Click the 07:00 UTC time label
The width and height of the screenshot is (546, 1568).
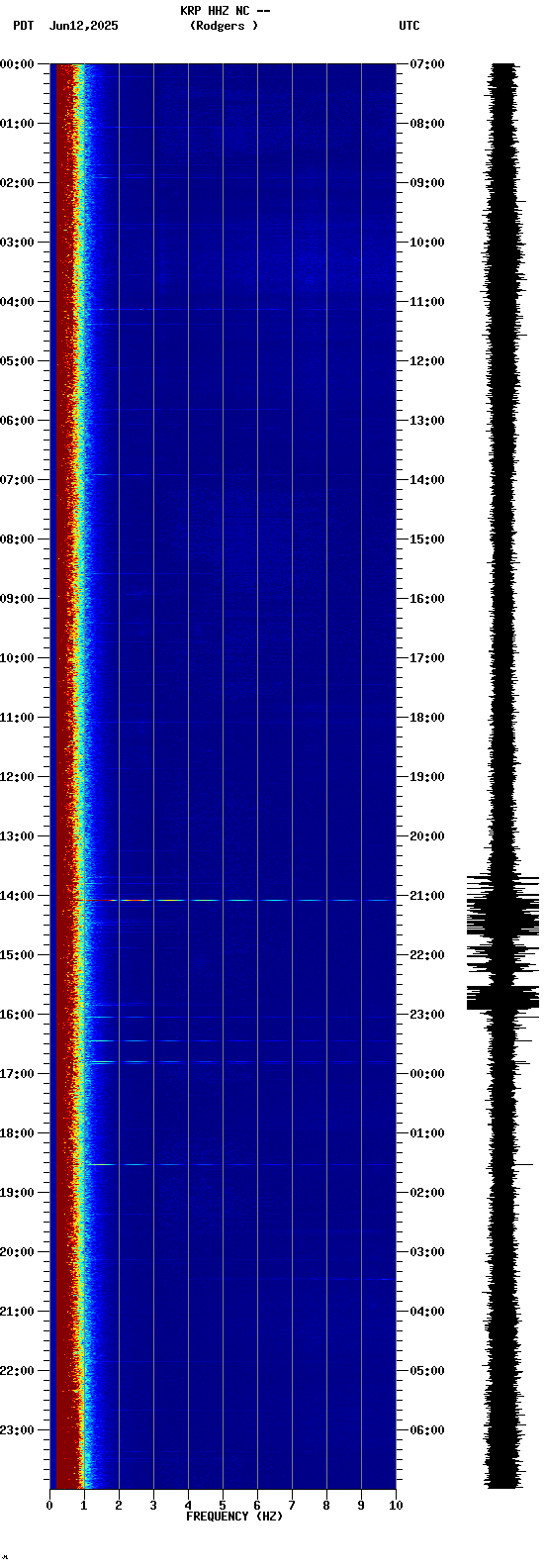pos(427,64)
